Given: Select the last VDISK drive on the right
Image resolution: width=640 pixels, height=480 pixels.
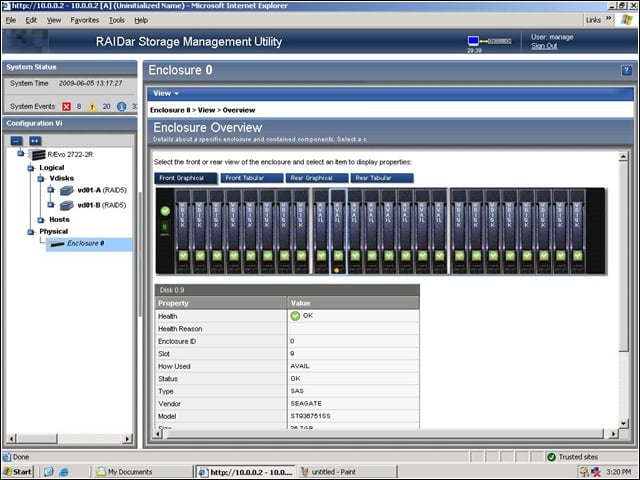Looking at the screenshot, I should (x=577, y=231).
